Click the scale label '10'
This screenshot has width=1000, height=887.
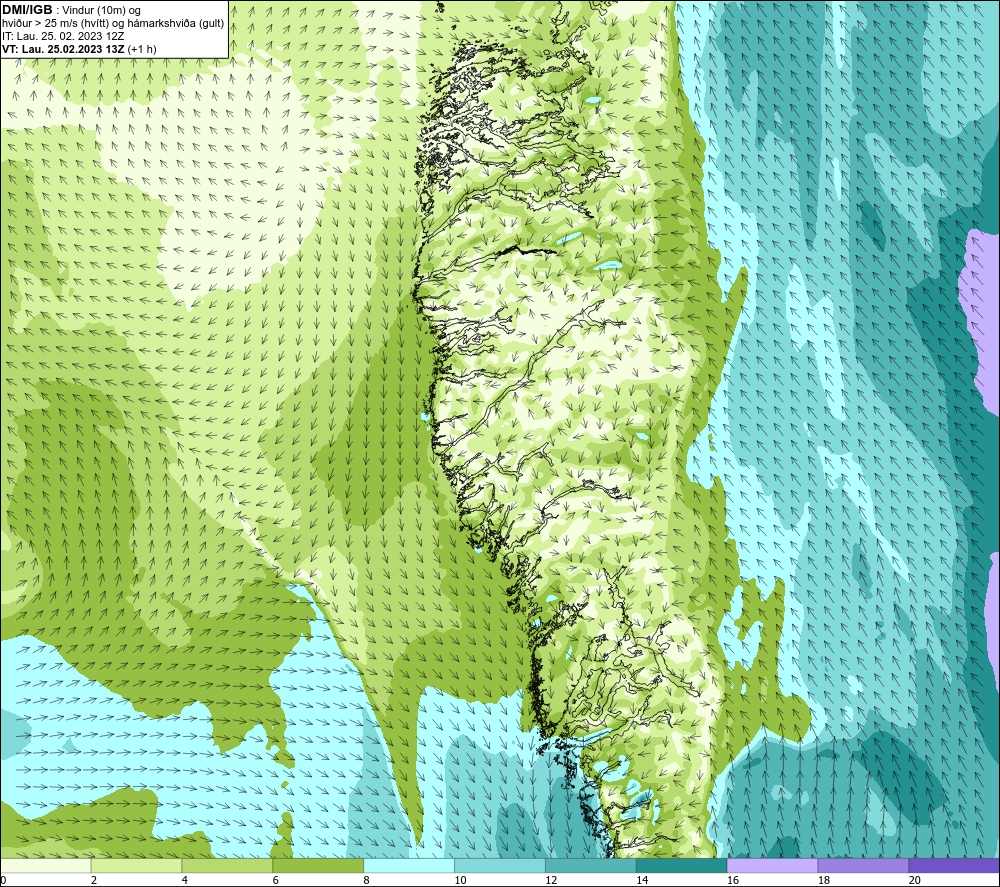(460, 880)
